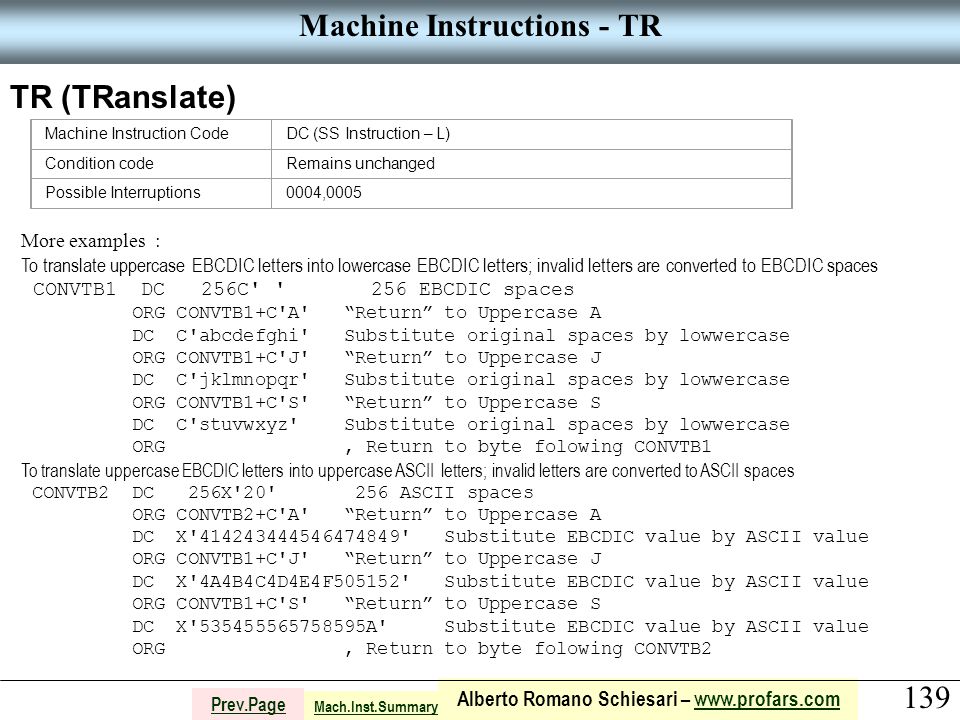Select the DC C'jklmnopqr' line
This screenshot has height=720, width=960.
point(461,380)
